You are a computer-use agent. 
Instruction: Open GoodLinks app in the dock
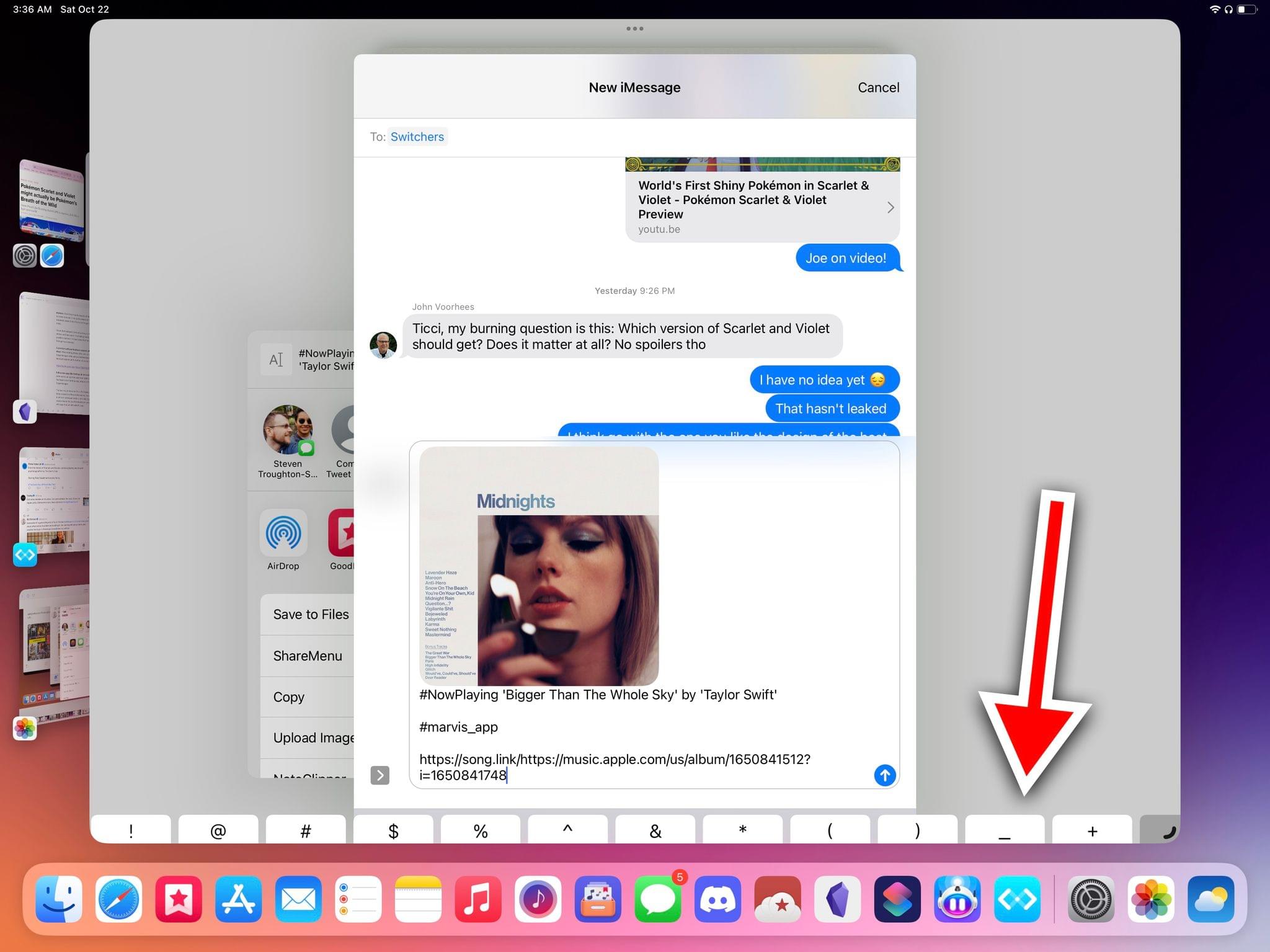coord(179,899)
